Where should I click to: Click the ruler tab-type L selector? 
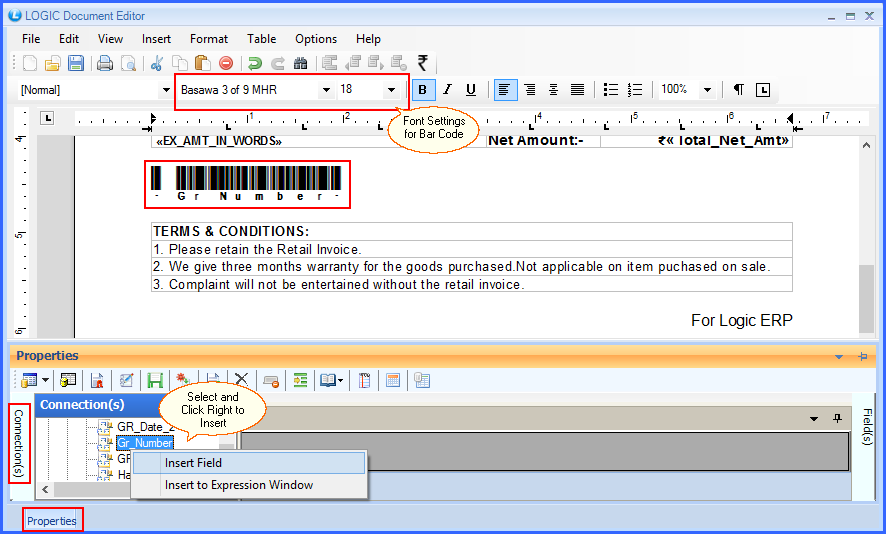47,118
